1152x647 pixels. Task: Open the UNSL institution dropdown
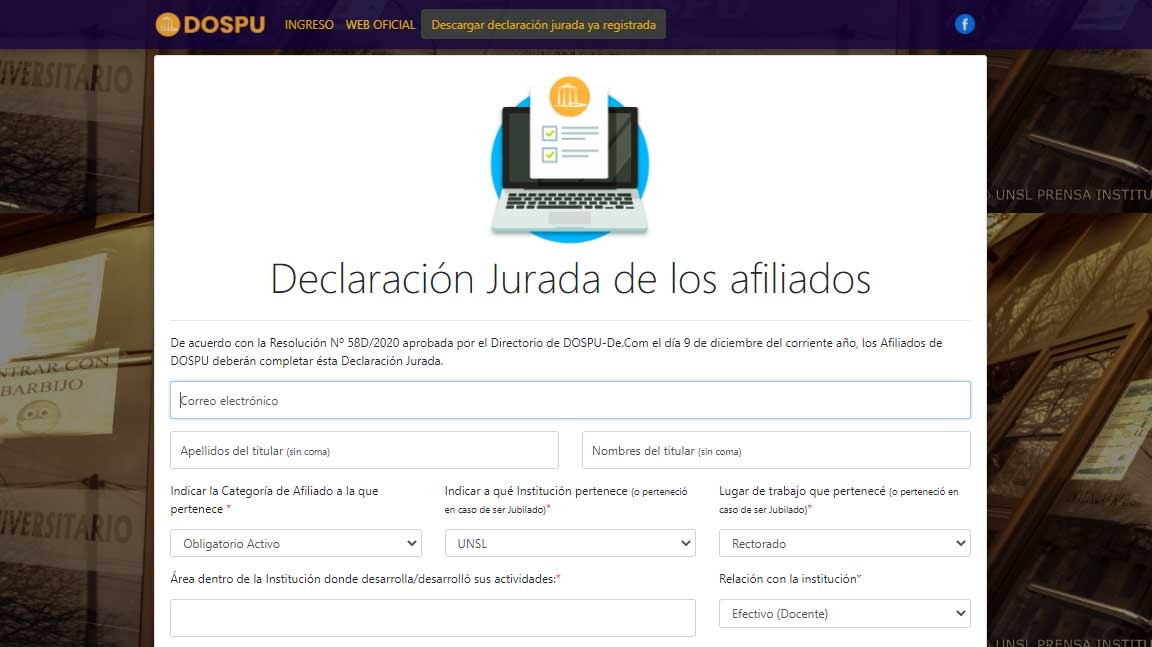click(x=570, y=543)
